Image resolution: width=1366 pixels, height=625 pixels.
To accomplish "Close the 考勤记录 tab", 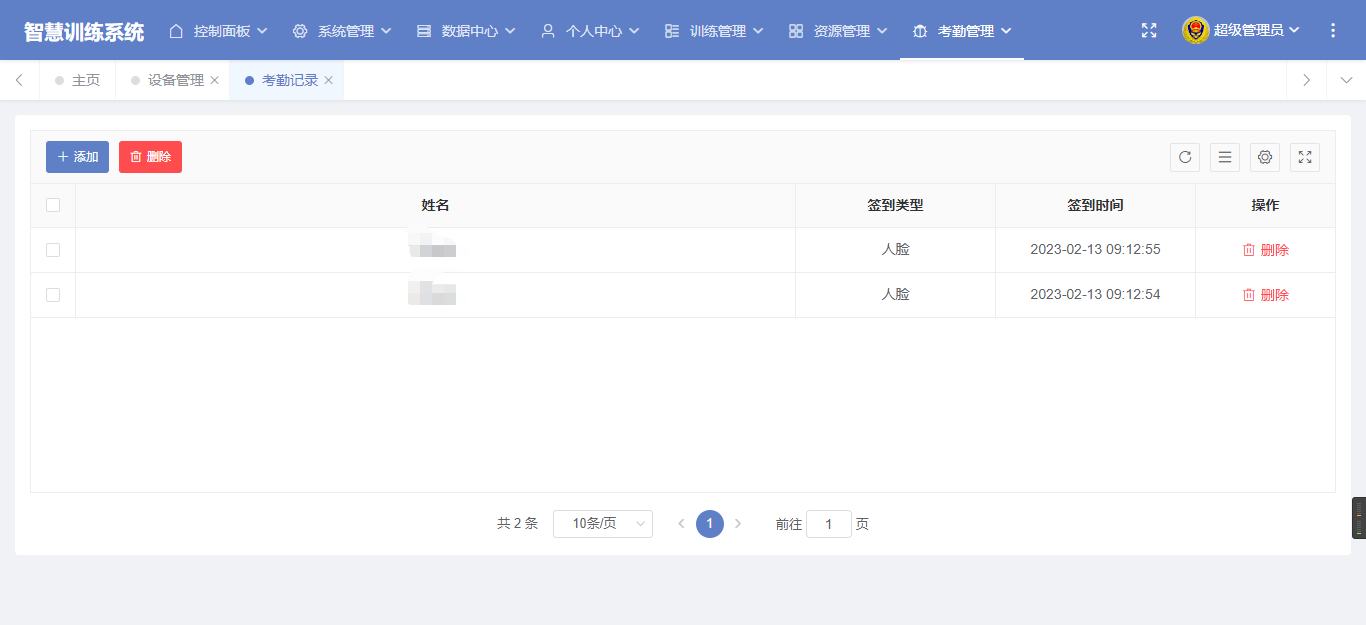I will pyautogui.click(x=328, y=81).
